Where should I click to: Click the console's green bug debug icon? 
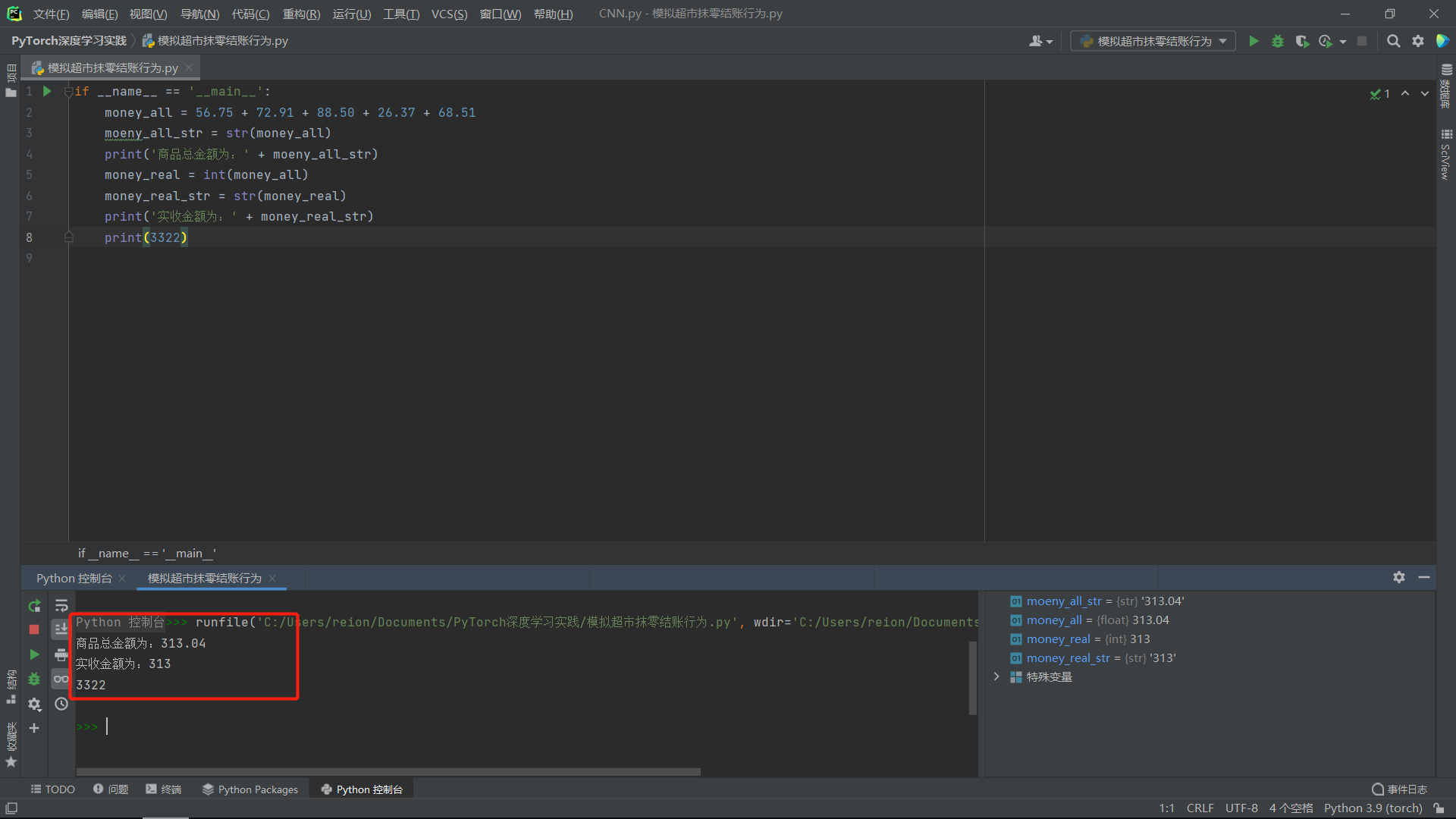[x=34, y=679]
